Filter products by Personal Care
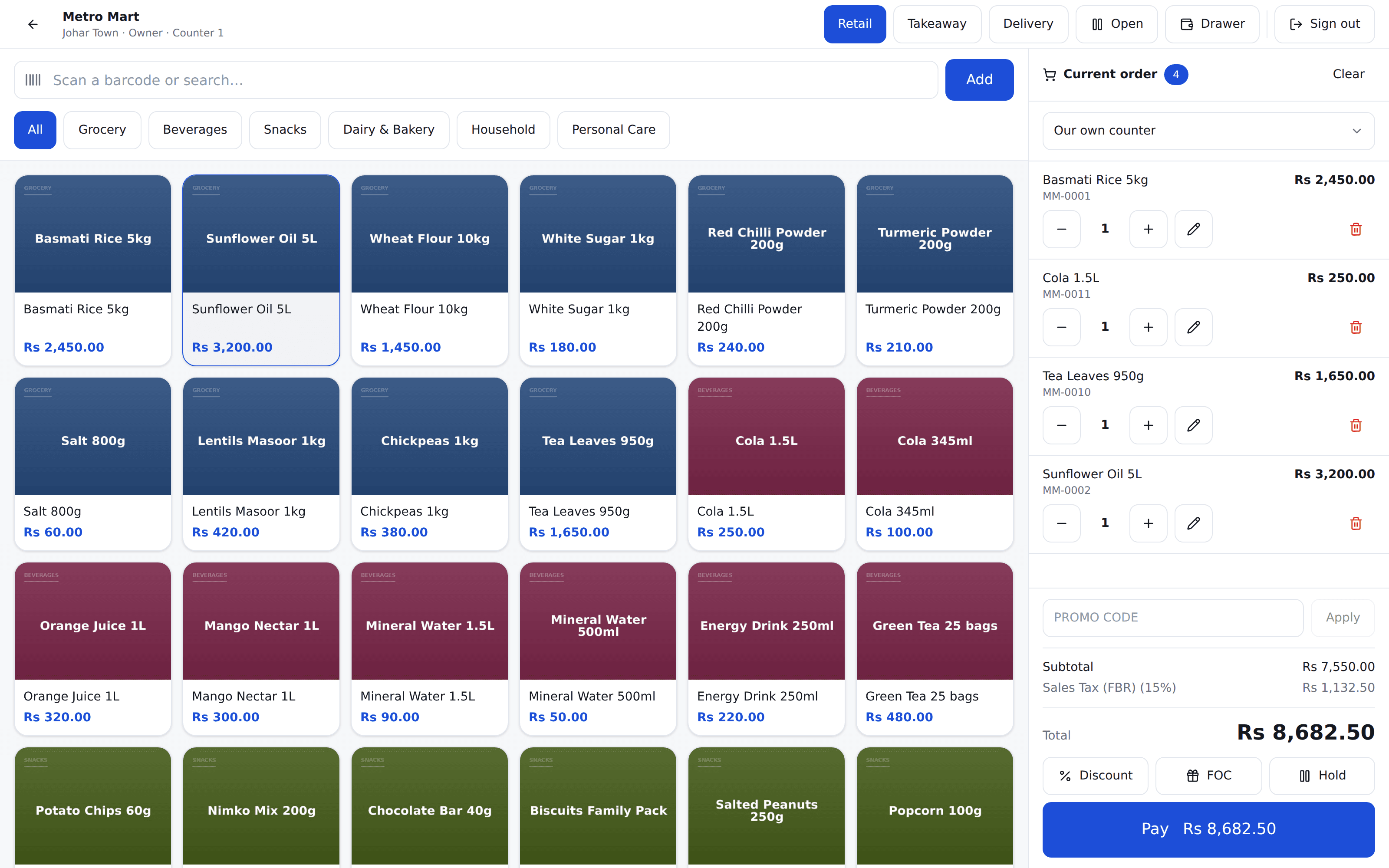Screen dimensions: 1389x868 click(x=614, y=130)
